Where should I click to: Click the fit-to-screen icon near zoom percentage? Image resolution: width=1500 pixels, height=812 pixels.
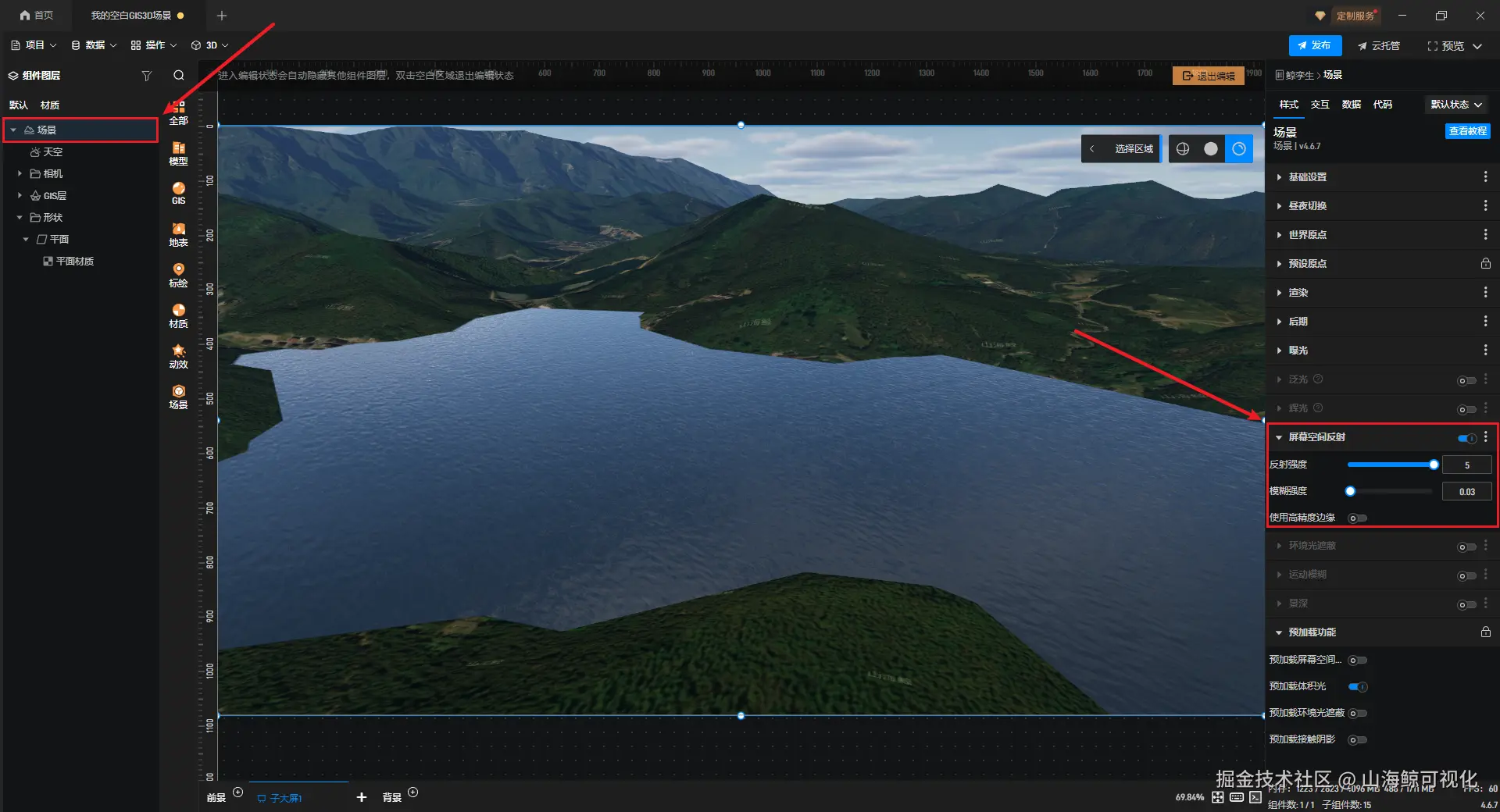[1218, 797]
